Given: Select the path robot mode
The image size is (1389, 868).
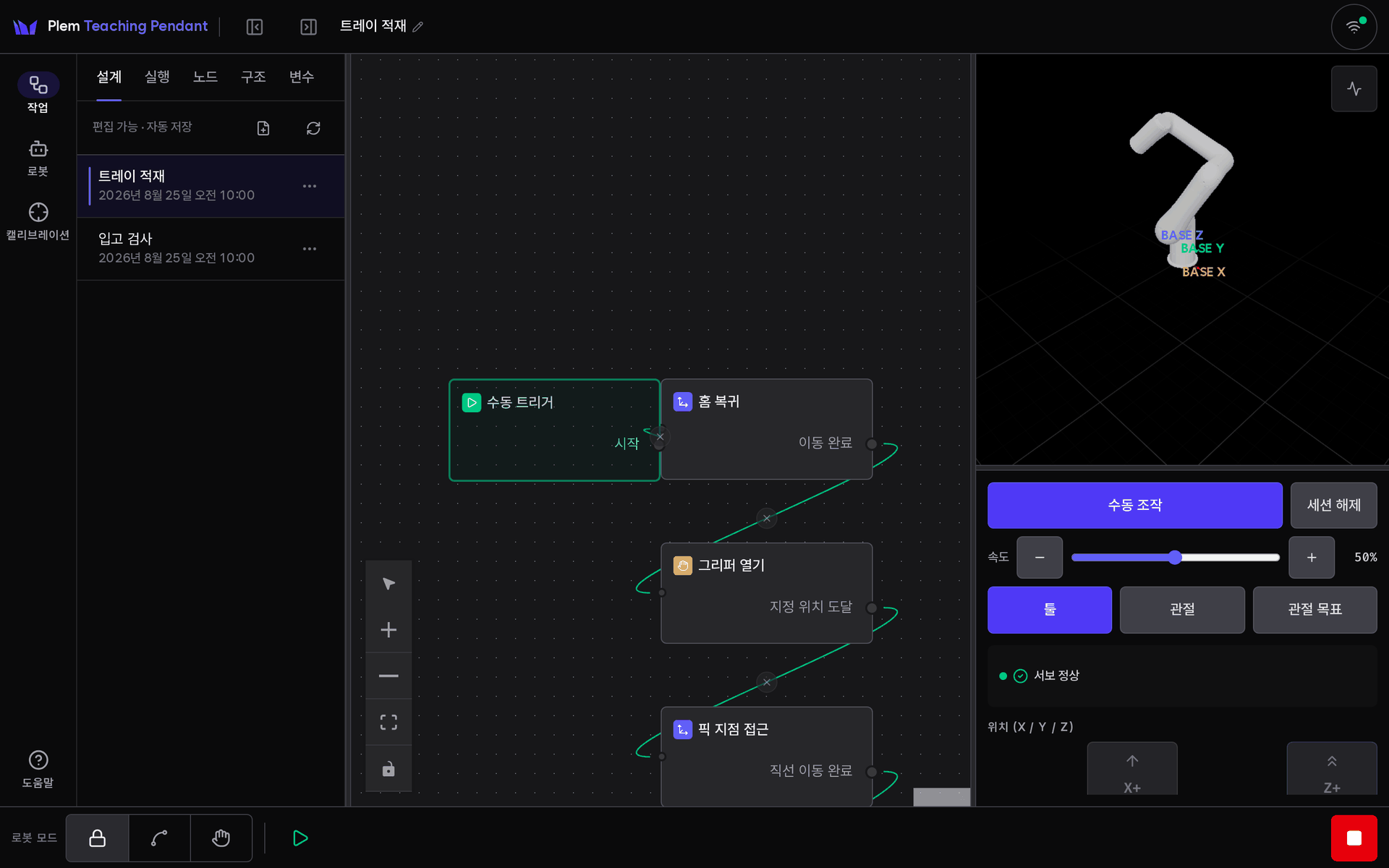Looking at the screenshot, I should point(160,838).
